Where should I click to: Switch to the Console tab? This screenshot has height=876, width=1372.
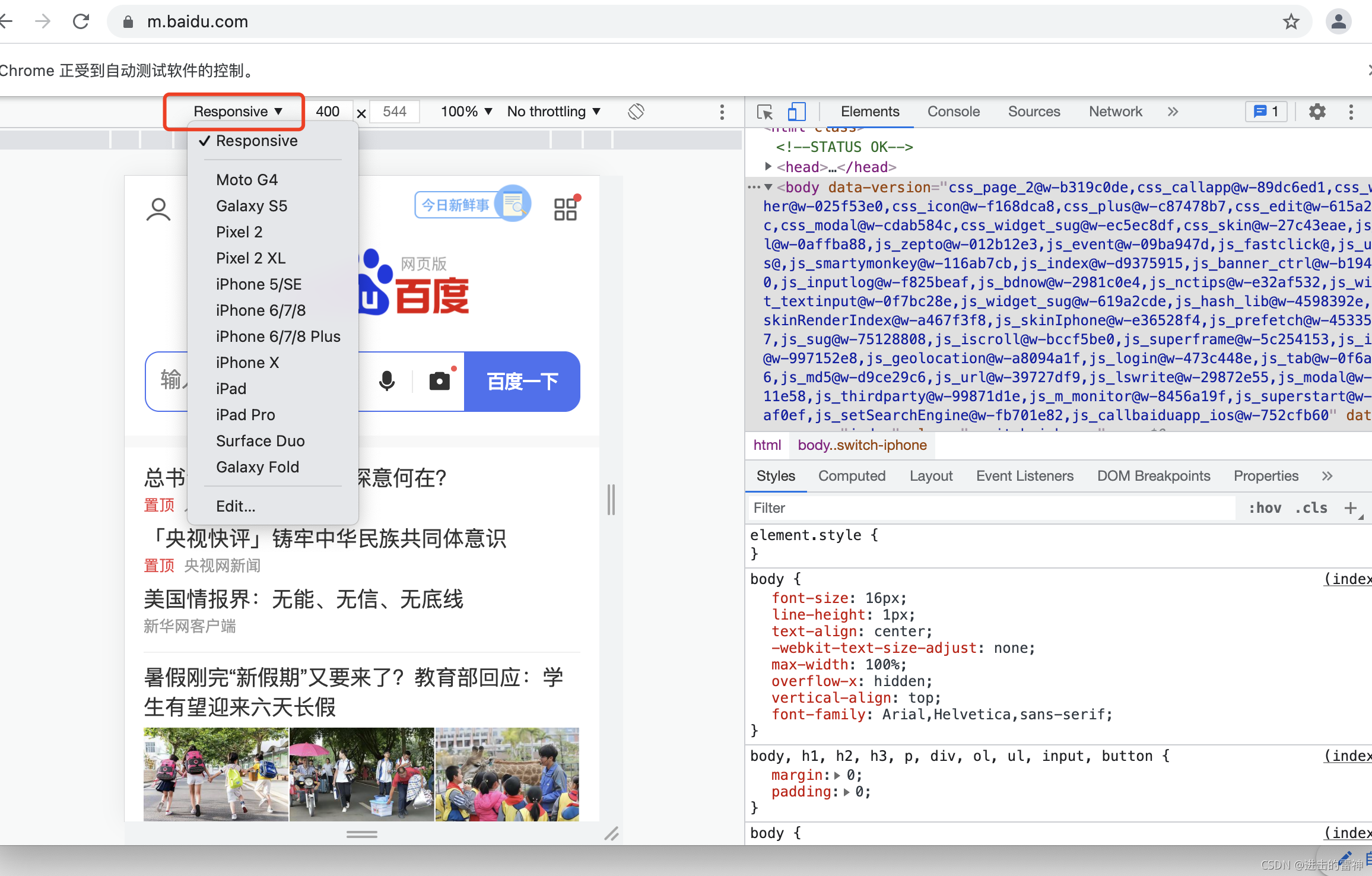pos(953,112)
